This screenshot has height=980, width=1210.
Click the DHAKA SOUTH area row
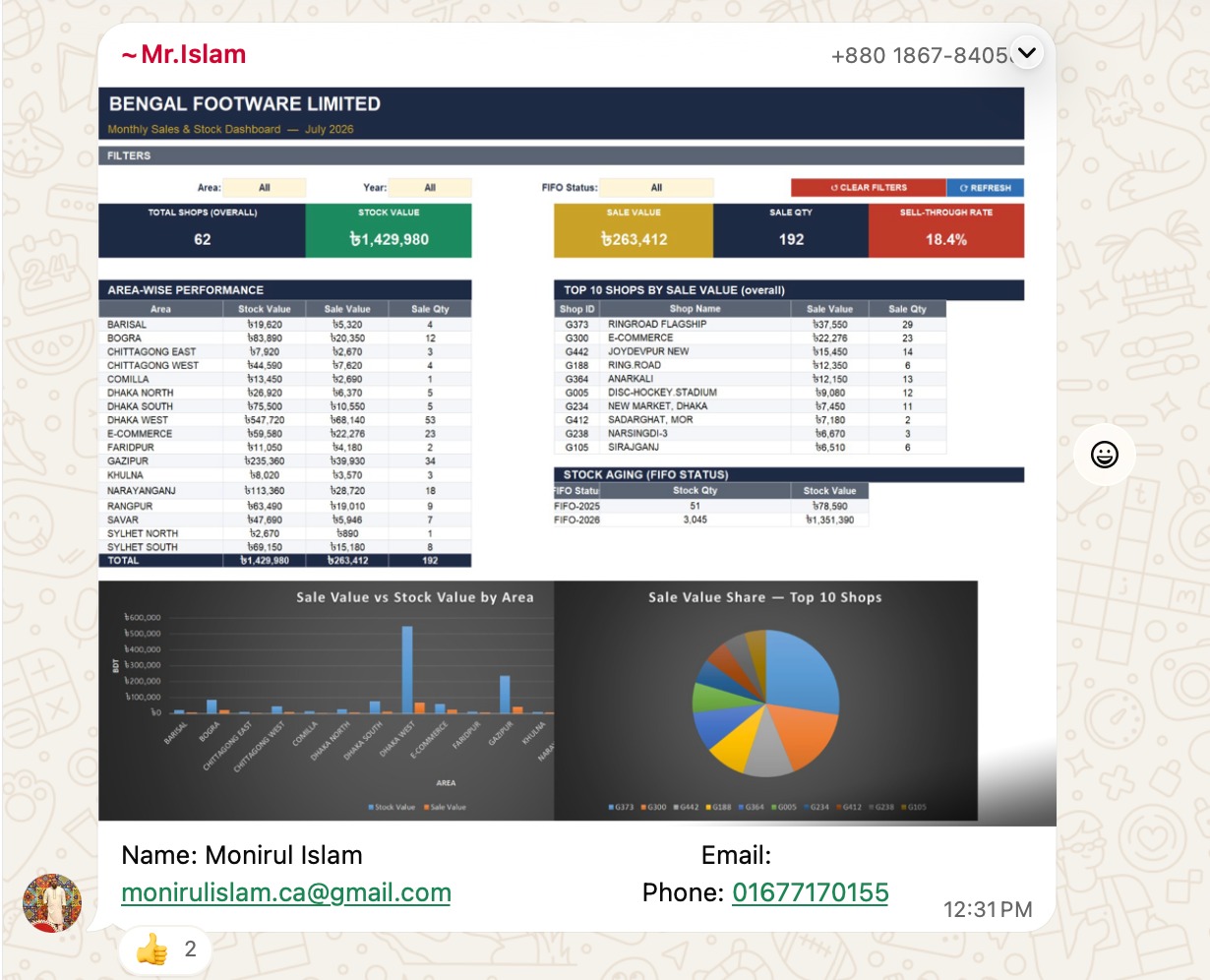285,406
